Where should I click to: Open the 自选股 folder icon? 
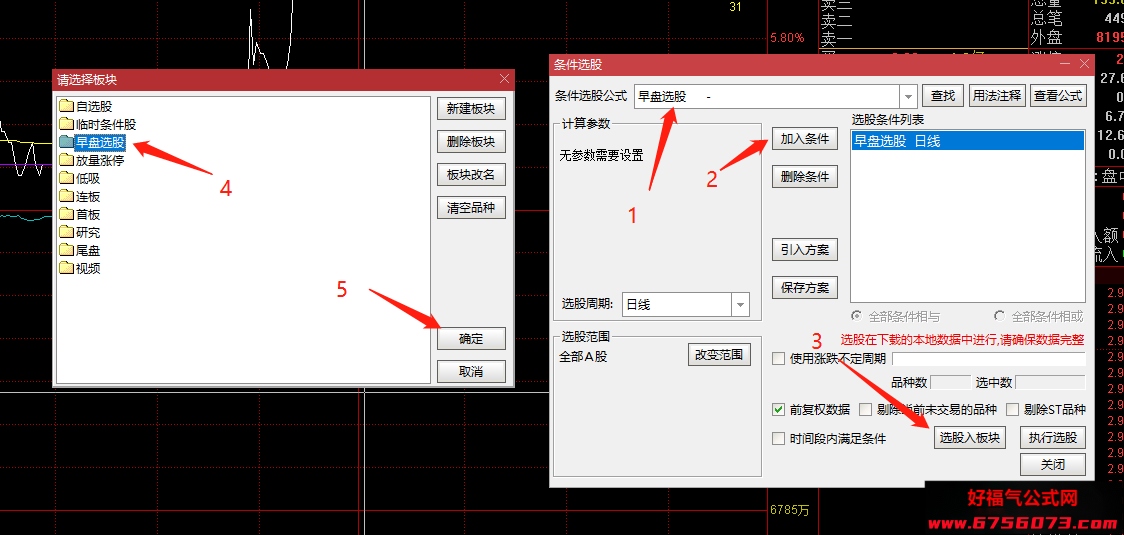[67, 106]
